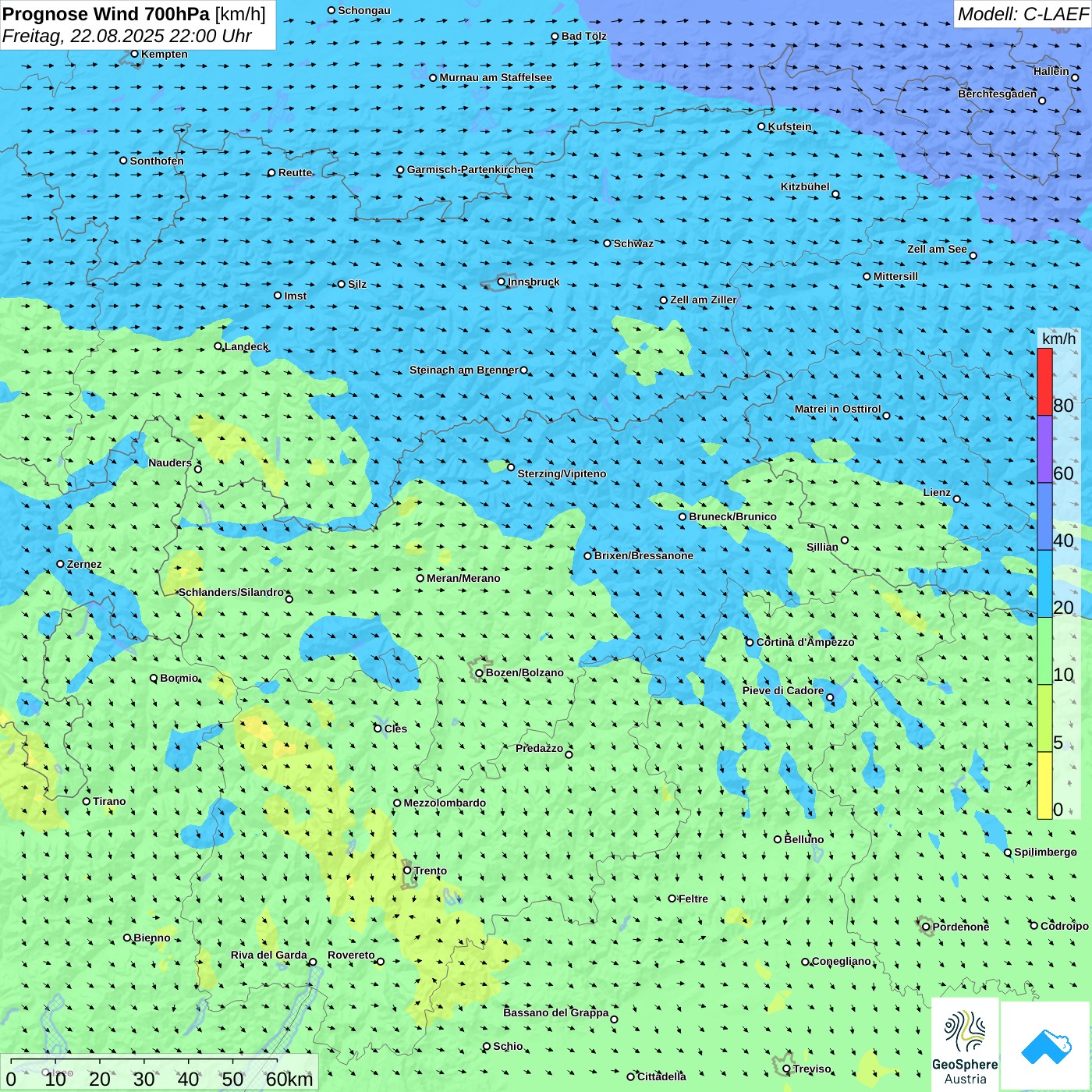Click the 'Modell: C-LAEF' label
Image resolution: width=1092 pixels, height=1092 pixels.
tap(1023, 14)
